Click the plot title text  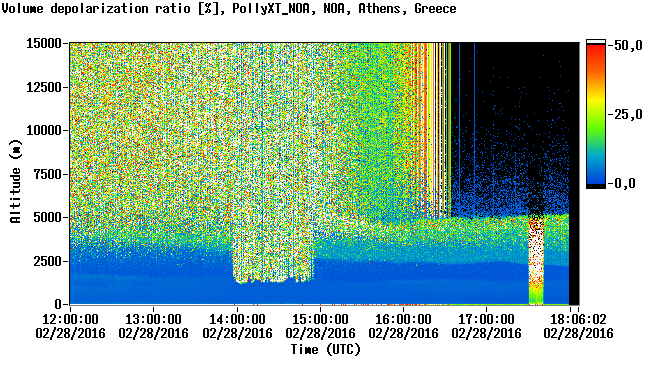229,8
